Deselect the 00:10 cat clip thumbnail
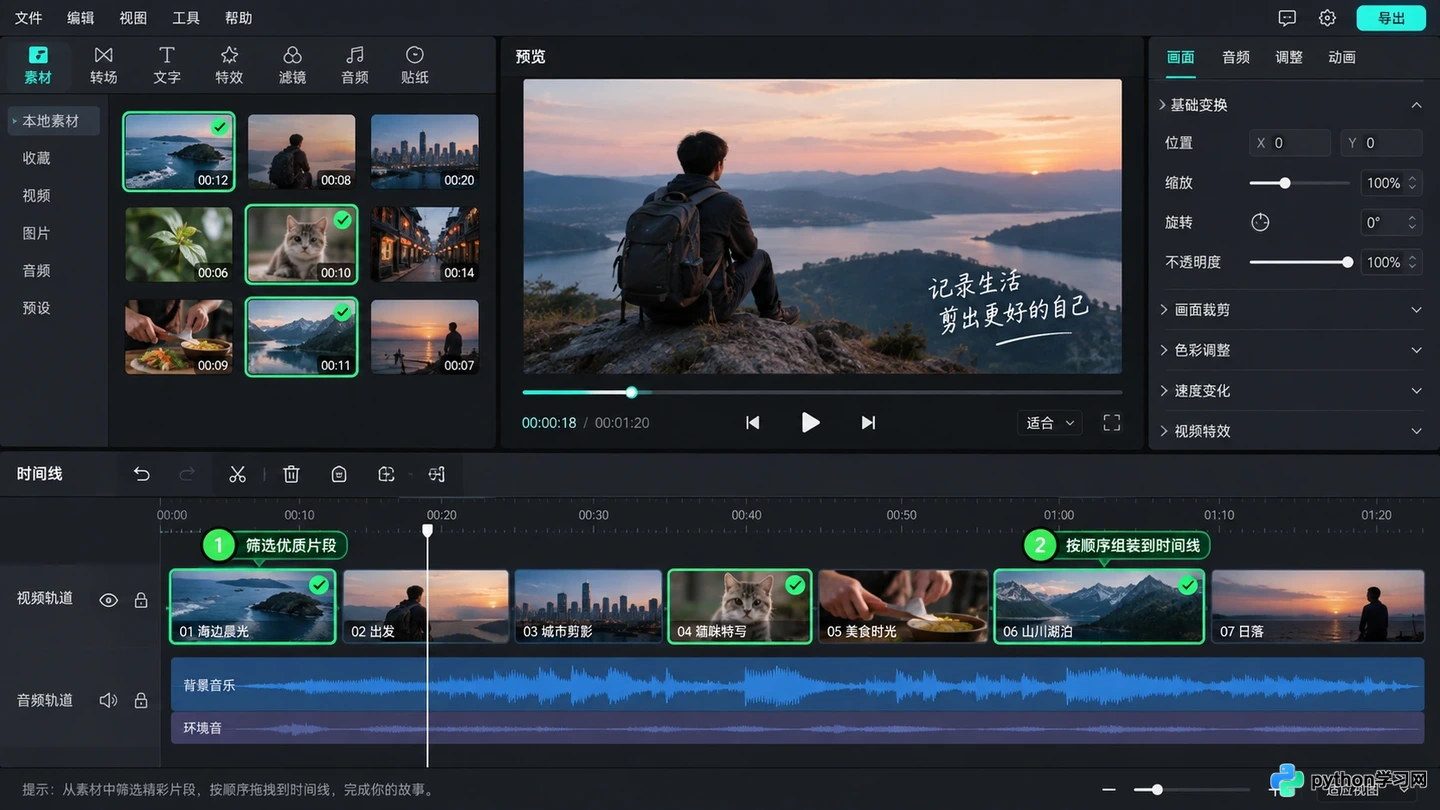Image resolution: width=1440 pixels, height=810 pixels. click(301, 244)
